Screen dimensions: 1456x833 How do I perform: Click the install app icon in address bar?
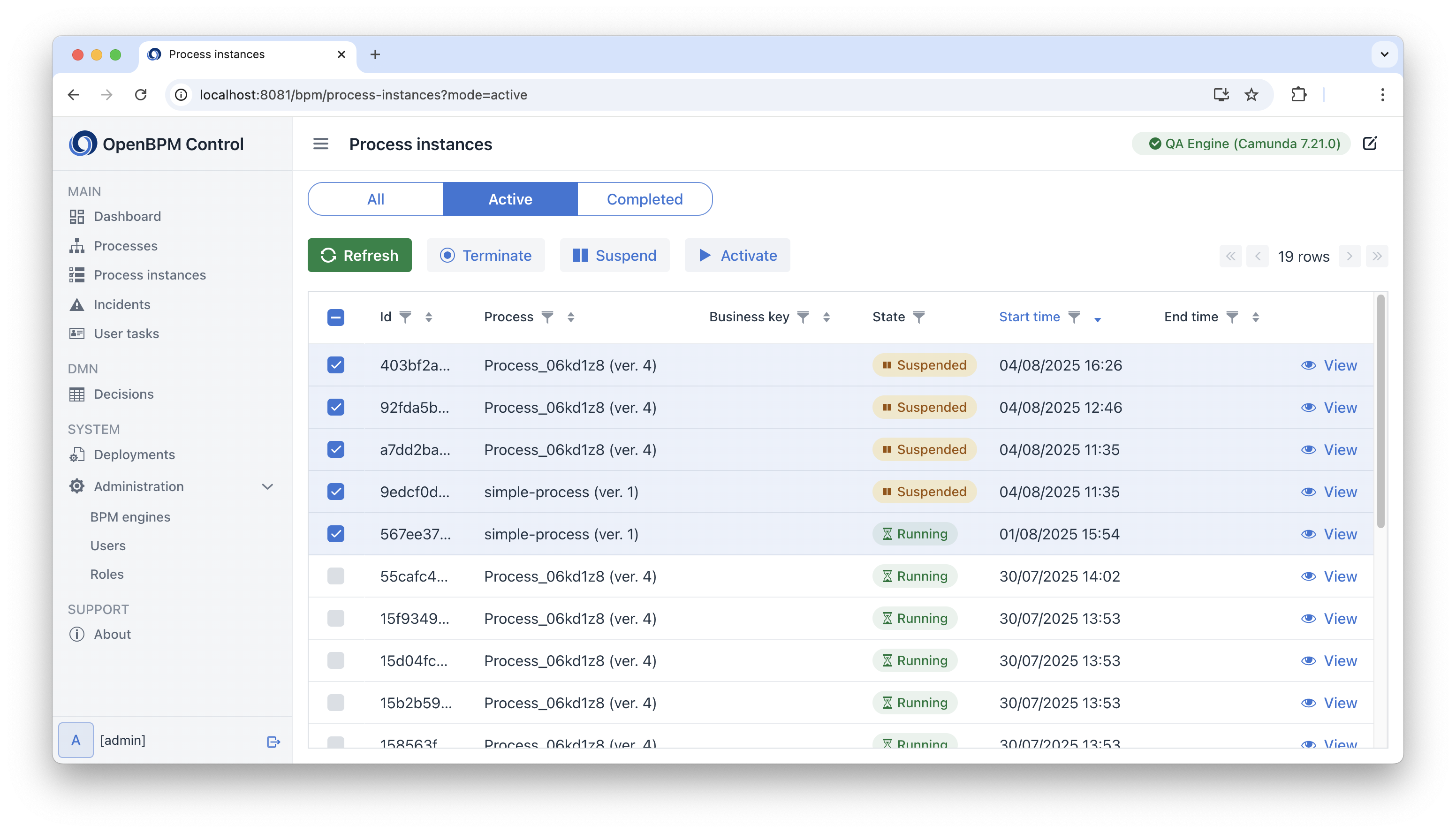click(x=1221, y=94)
